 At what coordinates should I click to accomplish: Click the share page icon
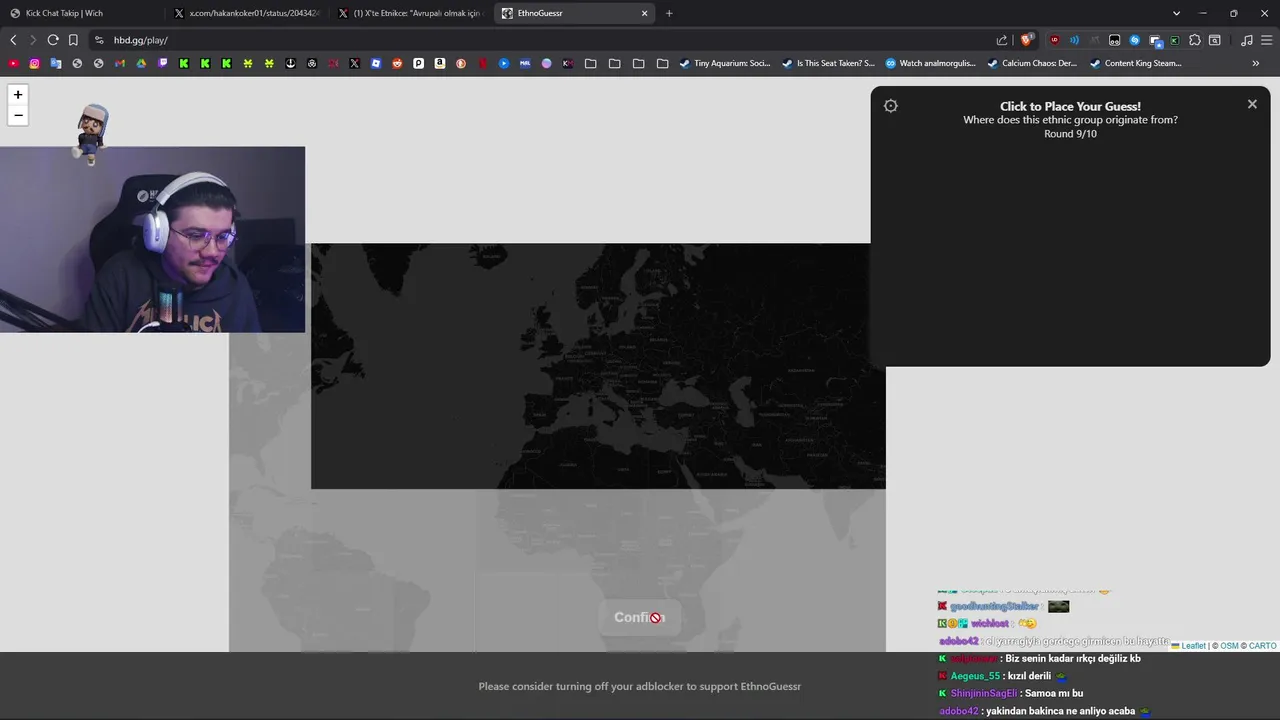[1002, 40]
